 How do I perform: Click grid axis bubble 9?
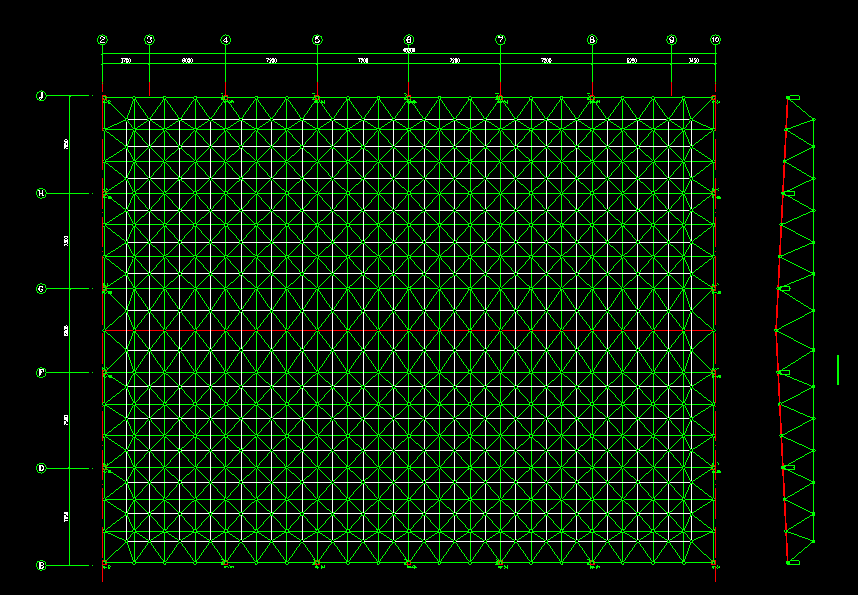click(x=671, y=40)
